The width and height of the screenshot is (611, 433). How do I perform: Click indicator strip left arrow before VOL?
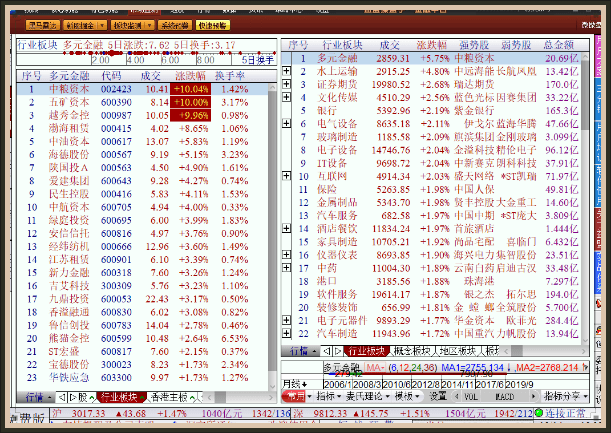(x=457, y=396)
